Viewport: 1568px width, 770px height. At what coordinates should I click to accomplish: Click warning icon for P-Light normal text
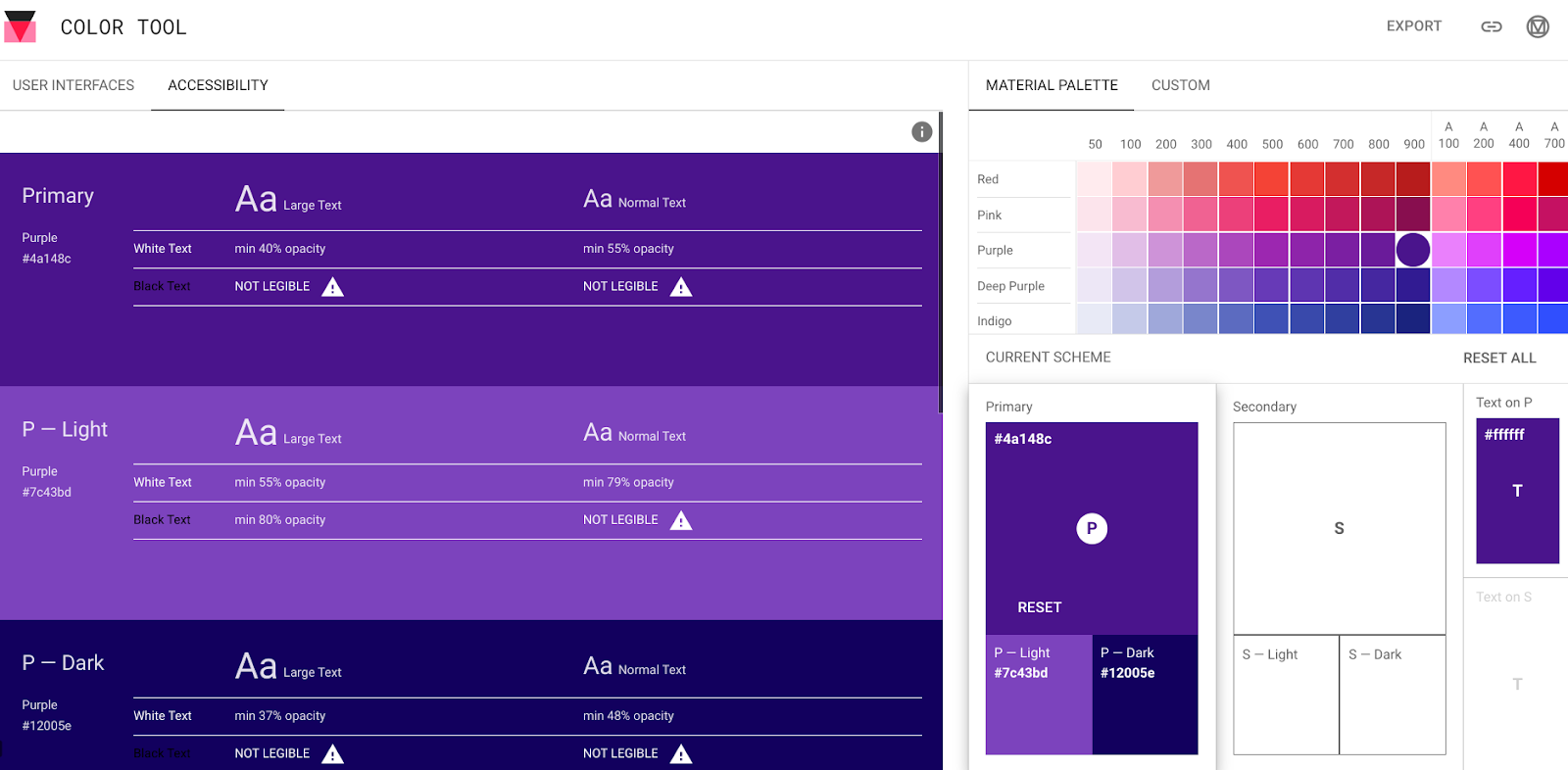(681, 520)
